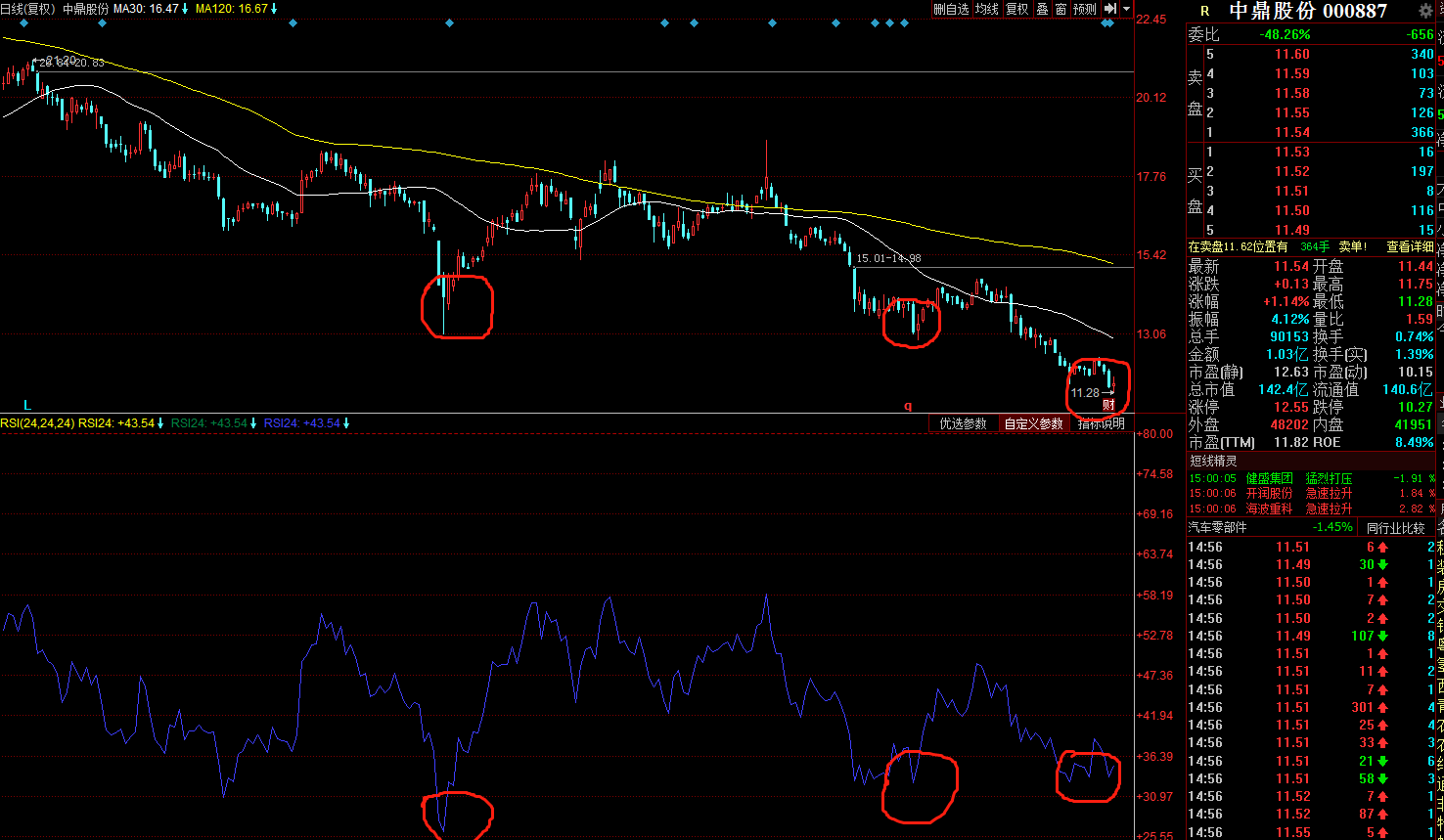Screen dimensions: 1444x840
Task: Select 海波重科 in 短线精灵 list
Action: click(1269, 508)
